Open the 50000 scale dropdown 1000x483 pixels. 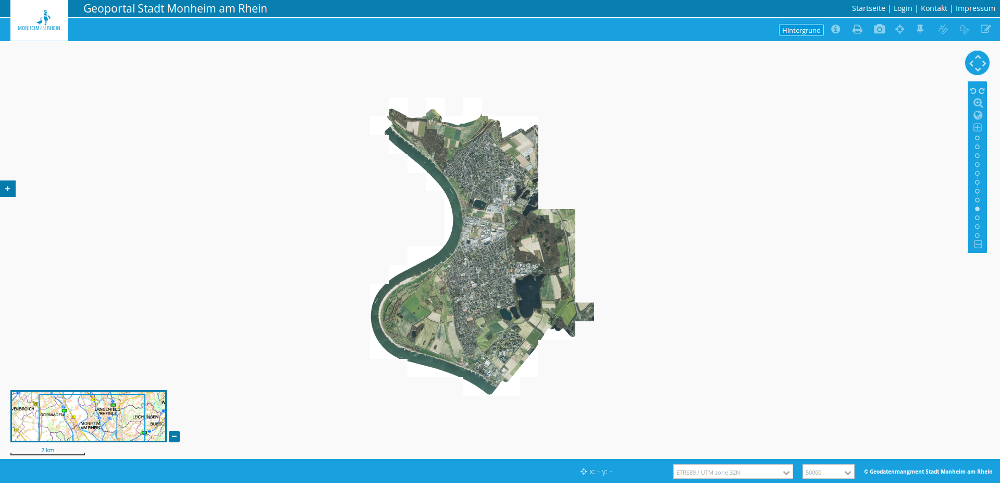829,472
